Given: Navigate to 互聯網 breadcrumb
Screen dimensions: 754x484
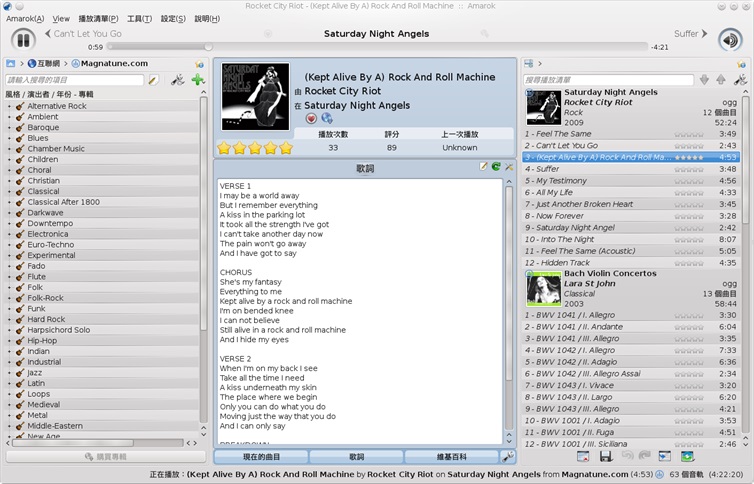Looking at the screenshot, I should pos(44,63).
